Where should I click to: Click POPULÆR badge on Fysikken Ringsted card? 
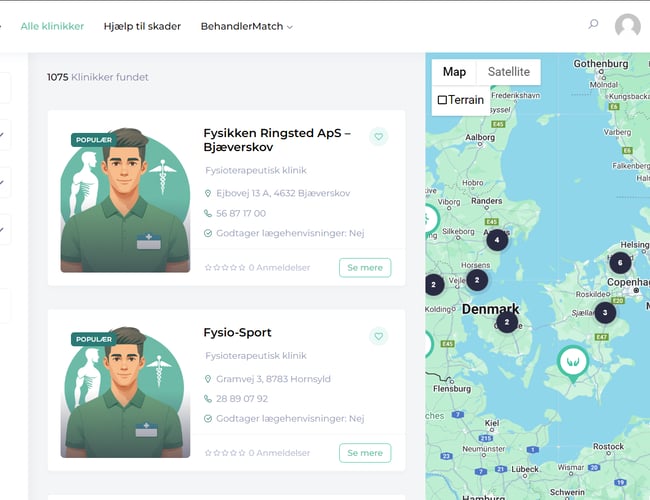(x=94, y=140)
